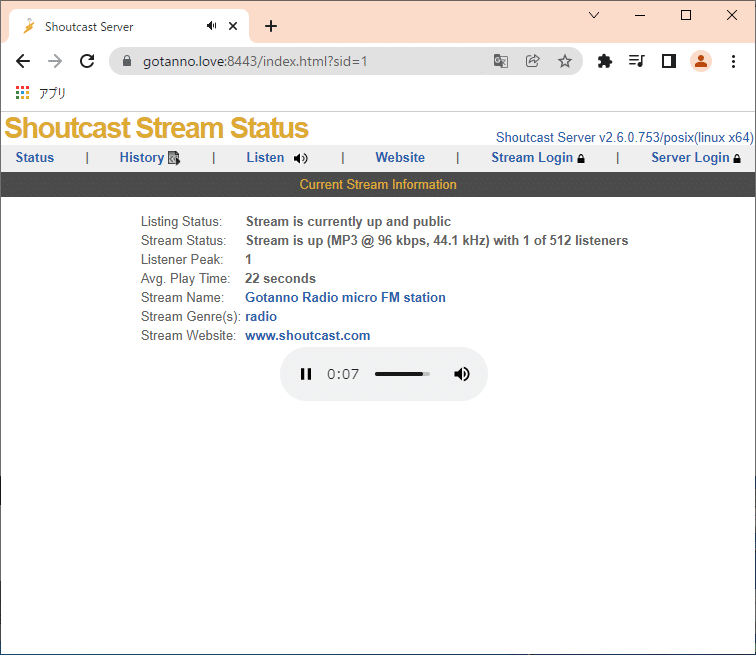Image resolution: width=756 pixels, height=655 pixels.
Task: Open the media control icon
Action: point(636,61)
